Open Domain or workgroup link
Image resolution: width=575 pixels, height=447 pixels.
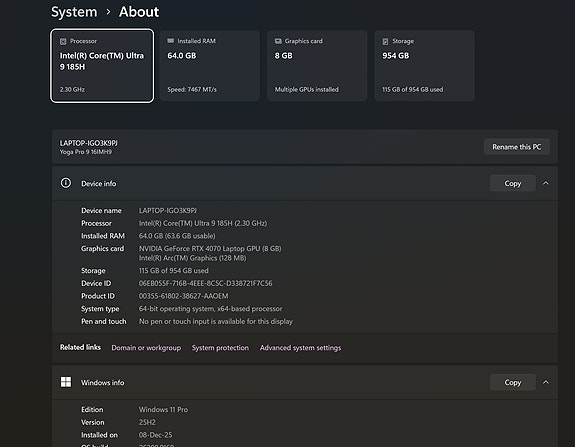click(146, 348)
